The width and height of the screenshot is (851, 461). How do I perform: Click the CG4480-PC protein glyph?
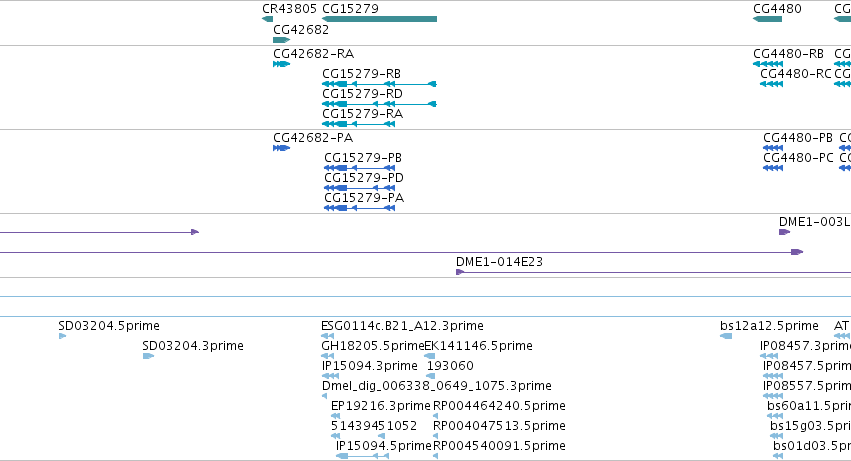[x=773, y=168]
